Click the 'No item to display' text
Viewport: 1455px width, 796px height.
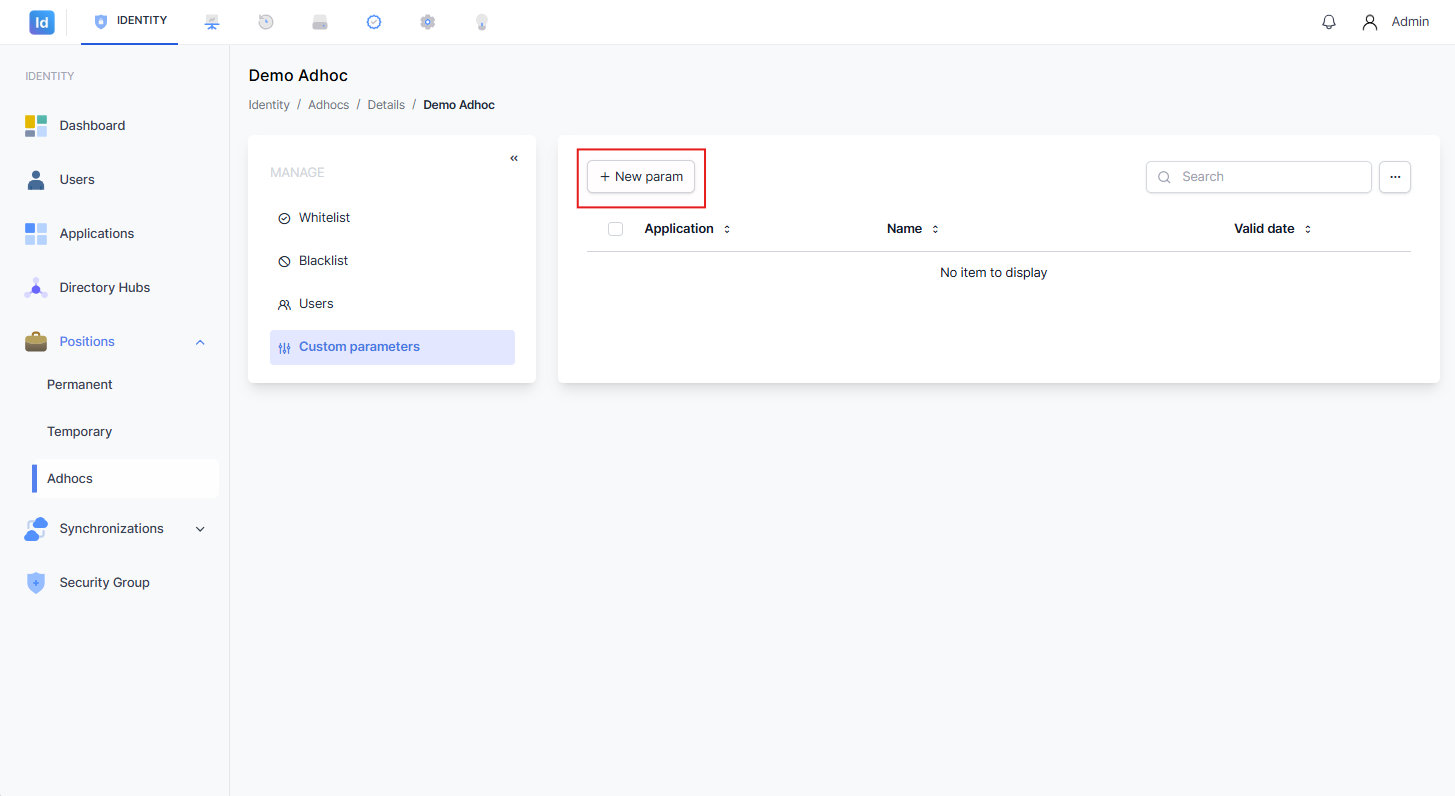pyautogui.click(x=993, y=273)
